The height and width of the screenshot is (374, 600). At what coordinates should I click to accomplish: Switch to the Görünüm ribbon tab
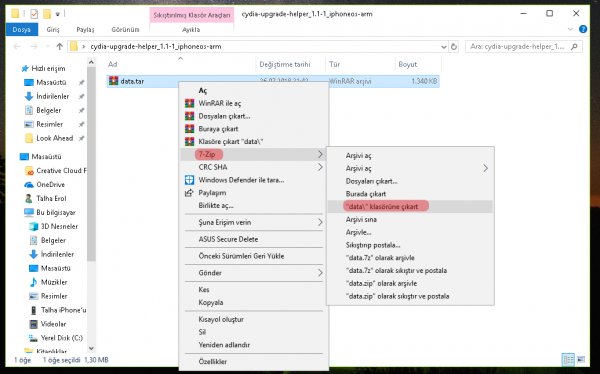coord(125,29)
